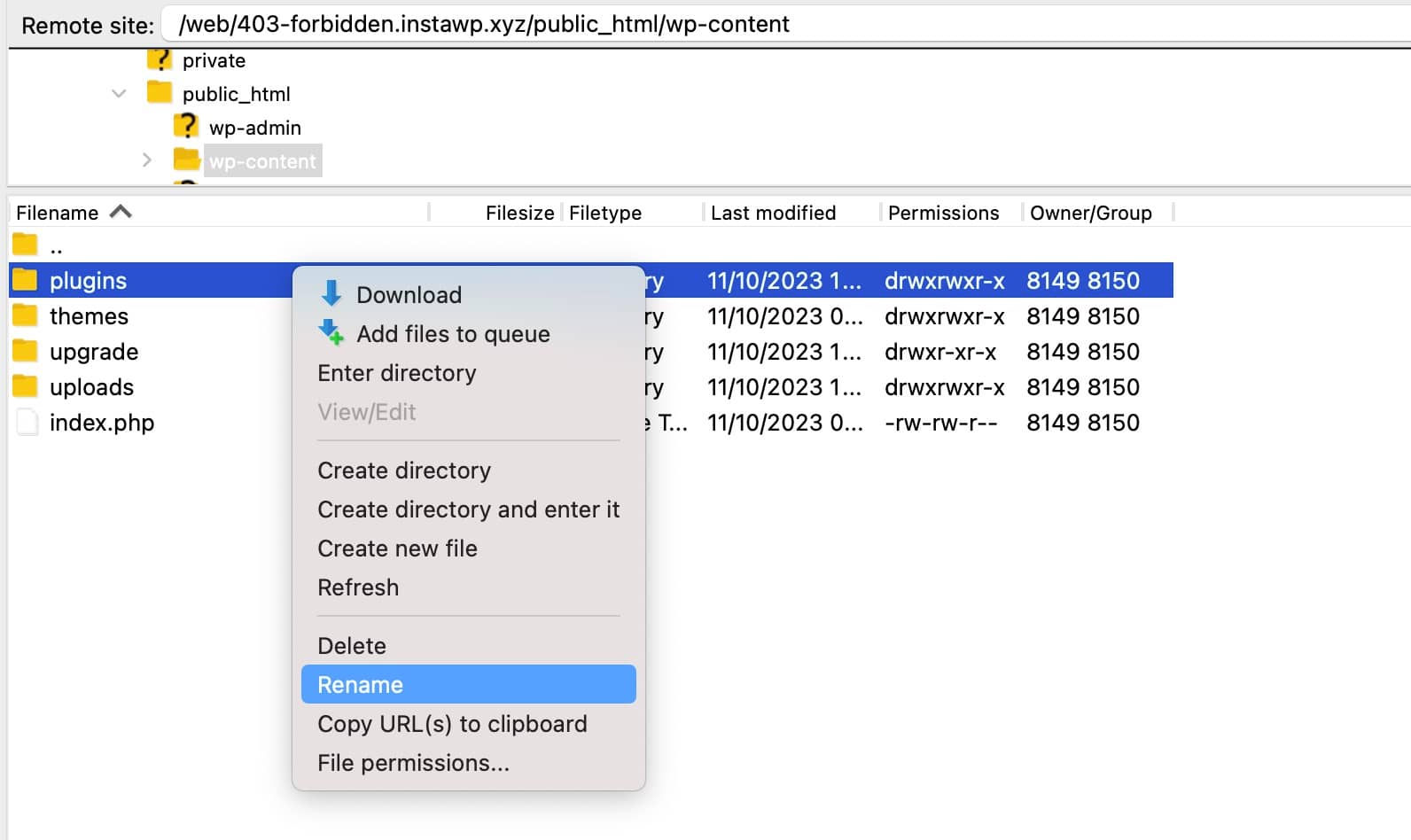Screen dimensions: 1411x840
Task: Click the Download arrow icon in context menu
Action: (331, 294)
